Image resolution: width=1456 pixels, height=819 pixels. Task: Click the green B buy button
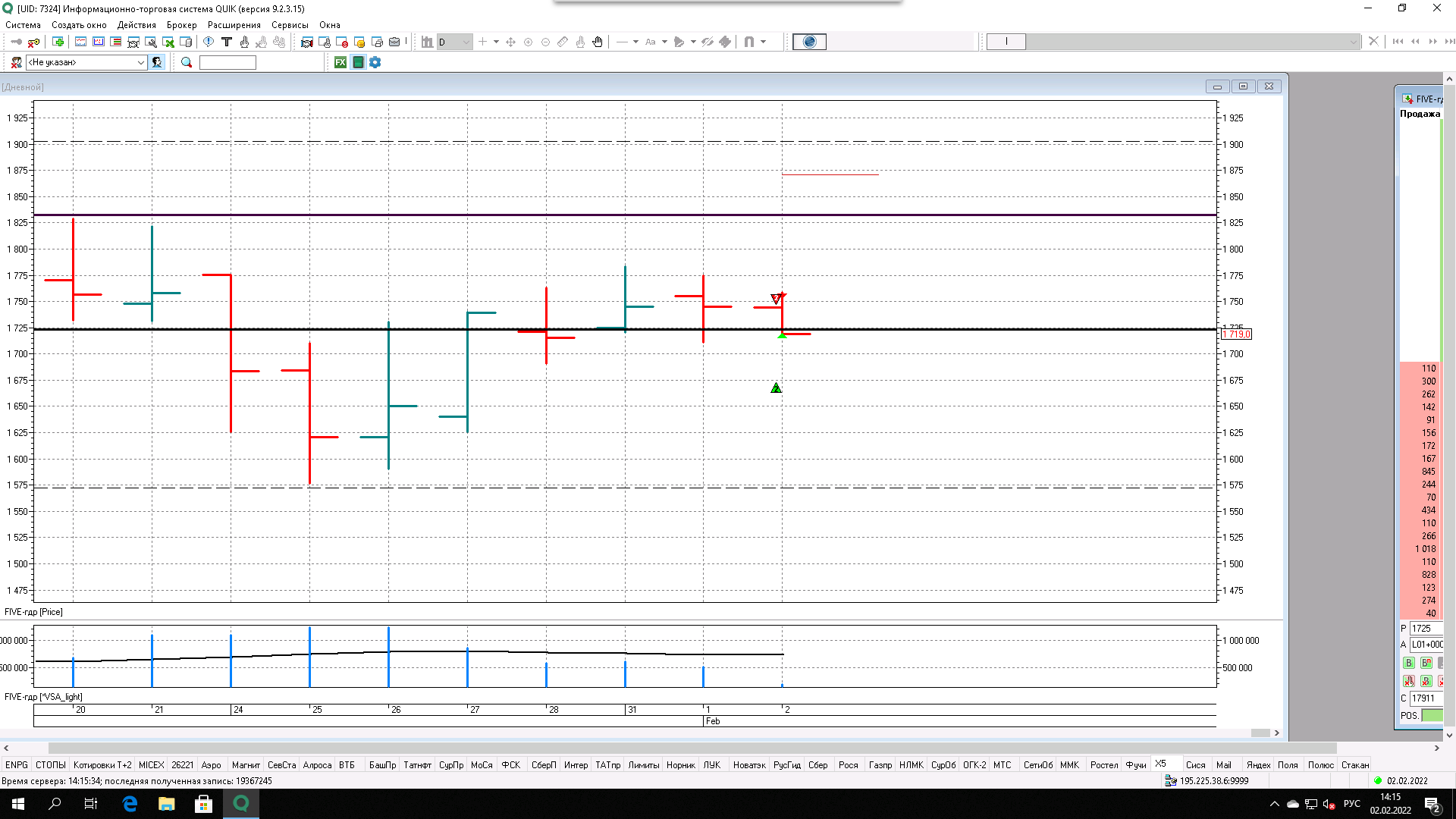click(1409, 663)
